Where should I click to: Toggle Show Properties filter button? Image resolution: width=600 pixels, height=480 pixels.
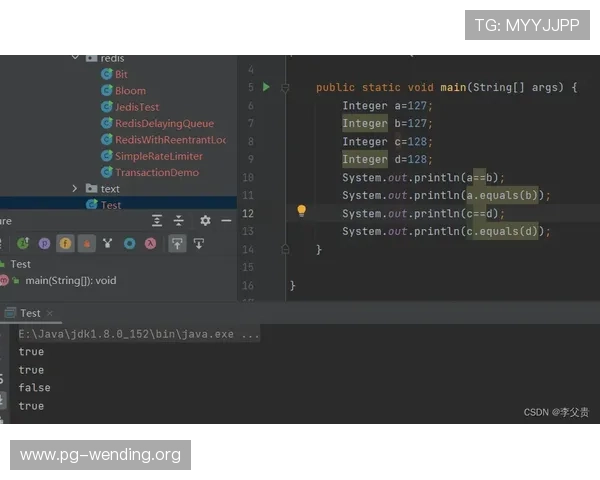coord(44,243)
